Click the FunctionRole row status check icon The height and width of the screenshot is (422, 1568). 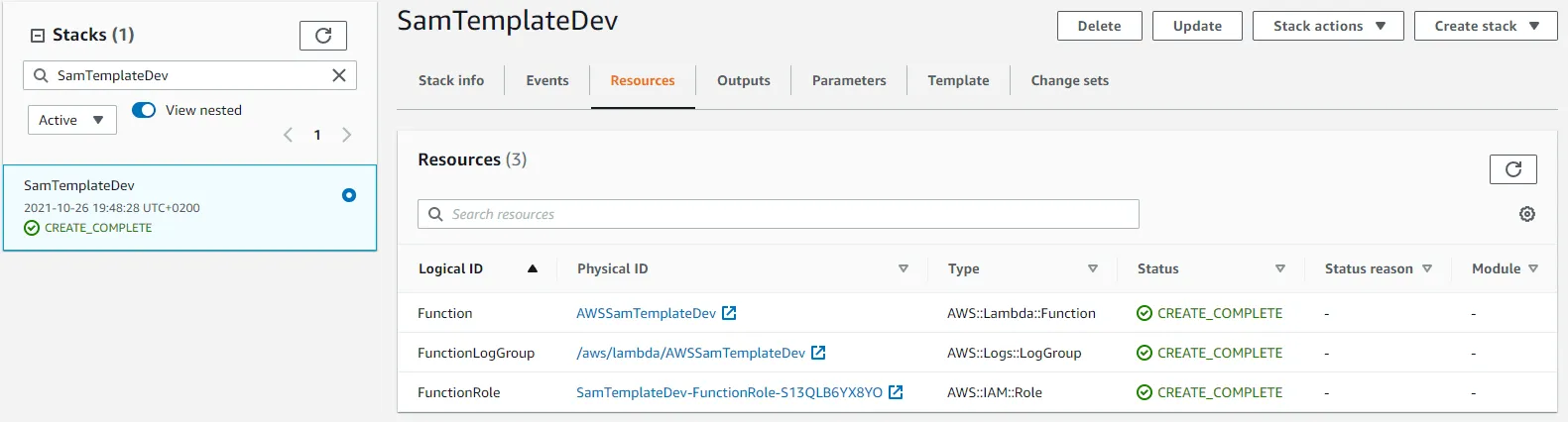click(1145, 392)
